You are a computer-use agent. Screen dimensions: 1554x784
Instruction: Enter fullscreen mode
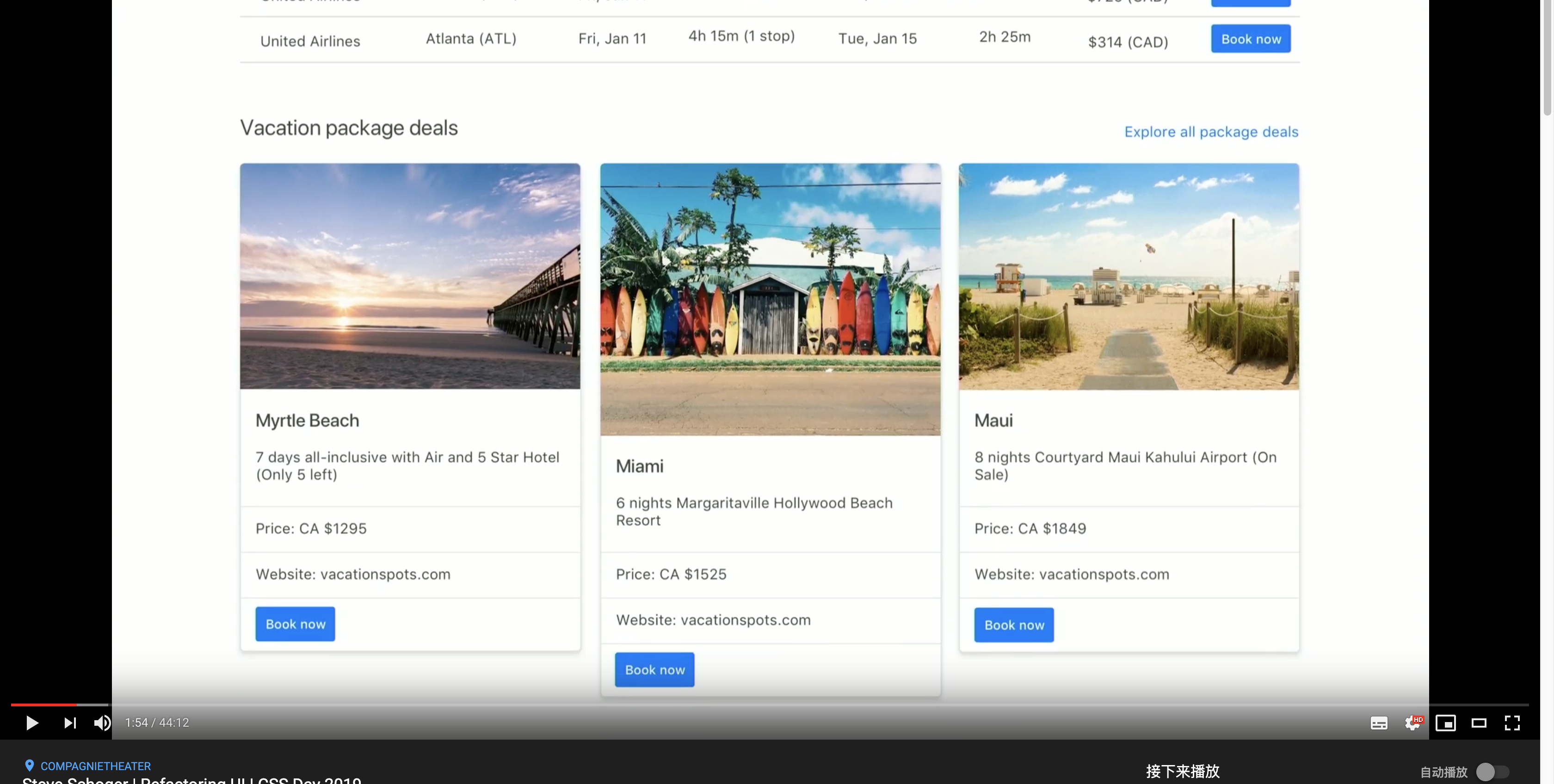[1512, 723]
